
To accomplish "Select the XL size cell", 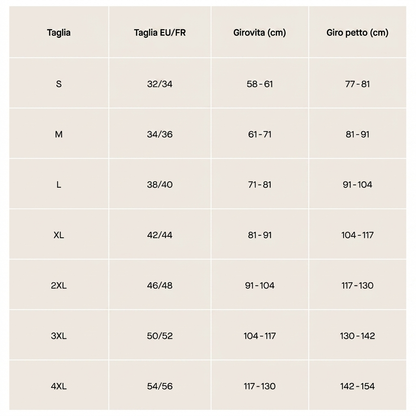I will tap(59, 235).
